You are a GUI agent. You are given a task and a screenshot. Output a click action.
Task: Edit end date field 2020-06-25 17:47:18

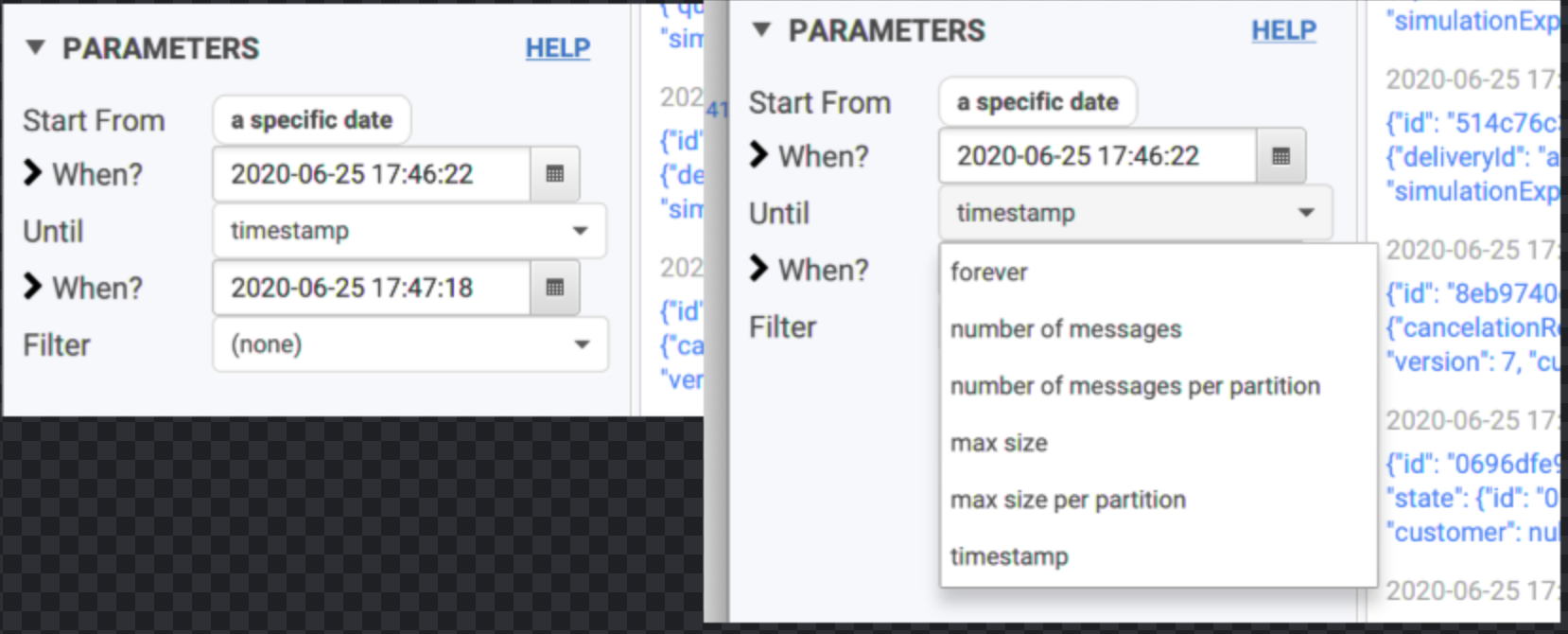(372, 288)
